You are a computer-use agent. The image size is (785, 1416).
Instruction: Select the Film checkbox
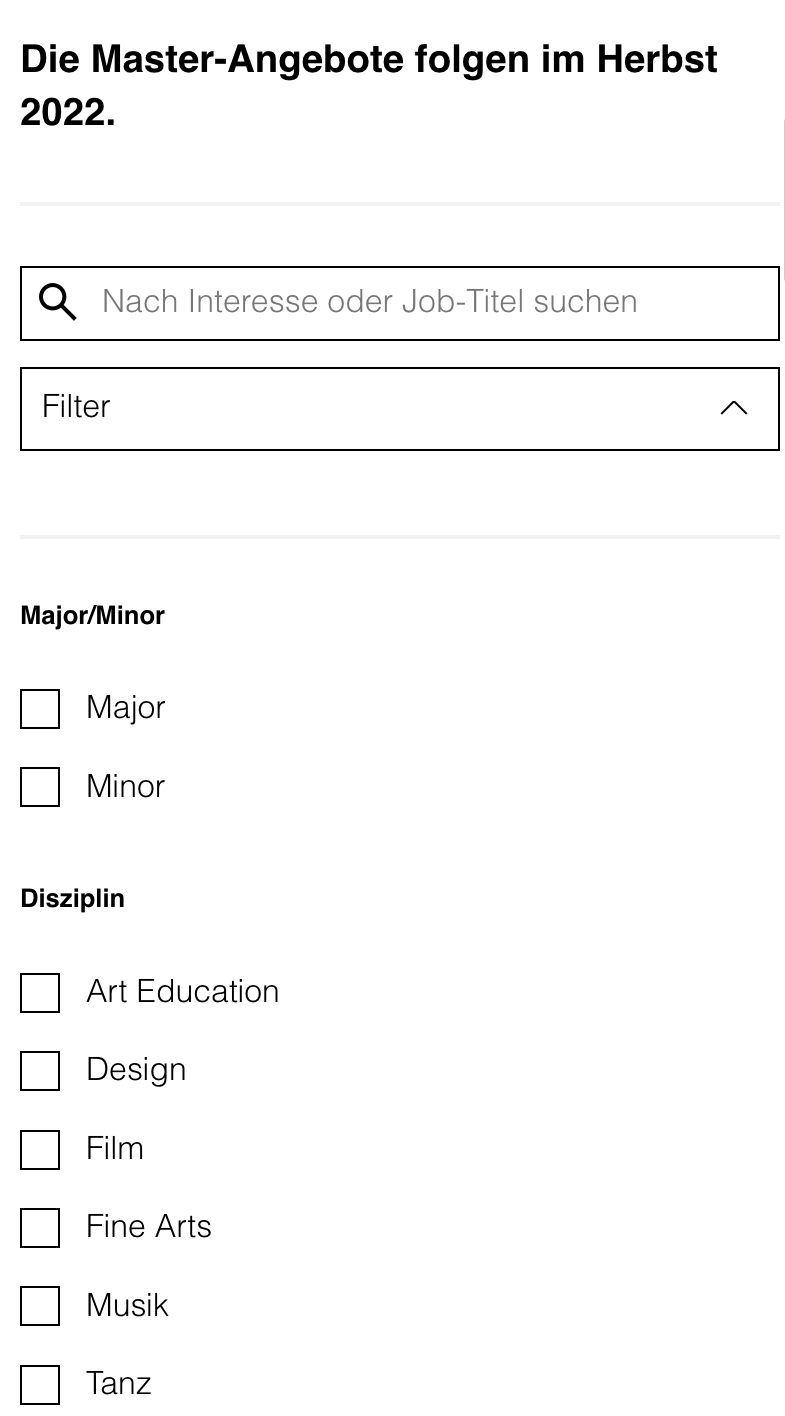[x=40, y=1150]
